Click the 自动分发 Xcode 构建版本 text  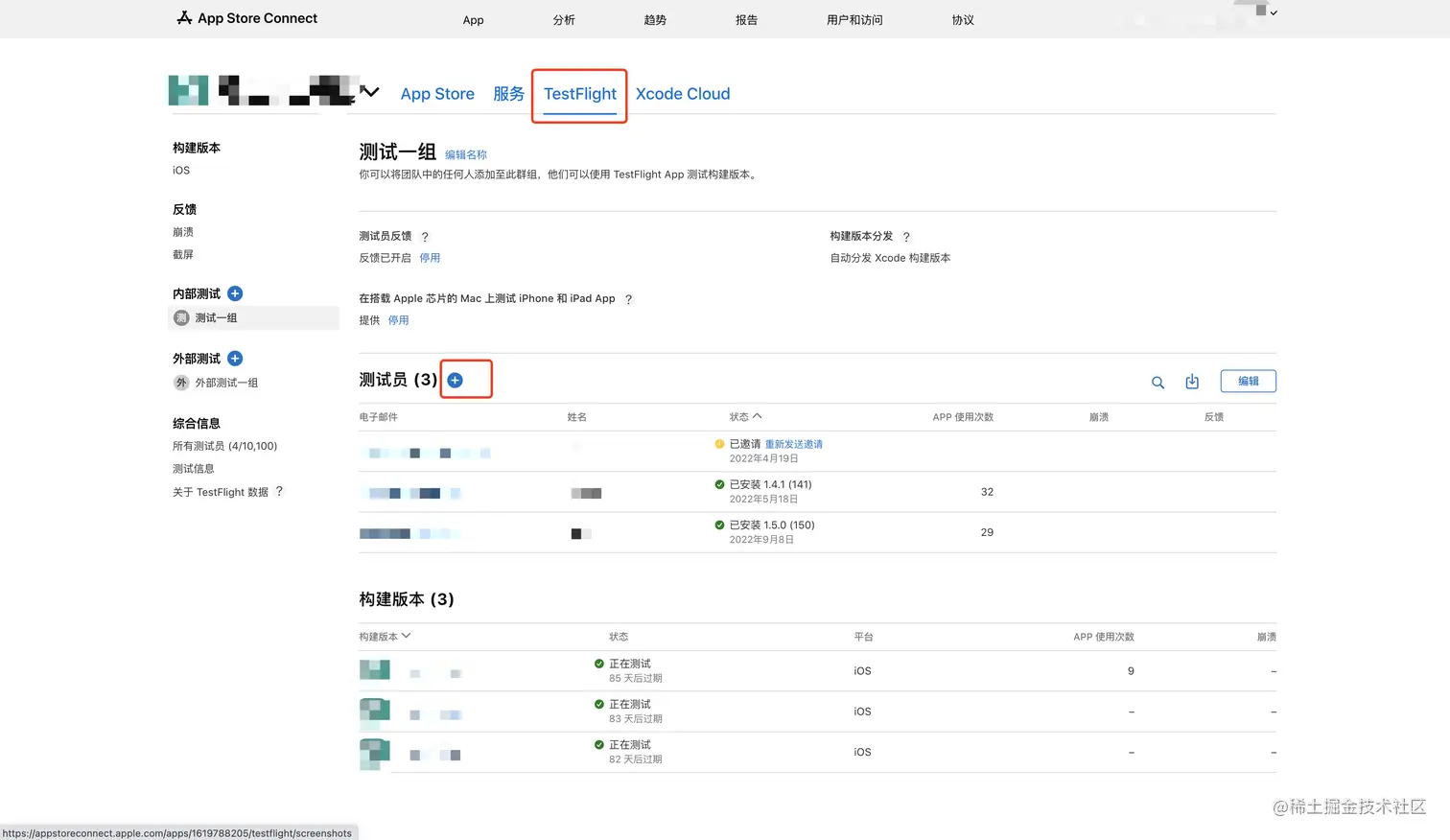[891, 258]
